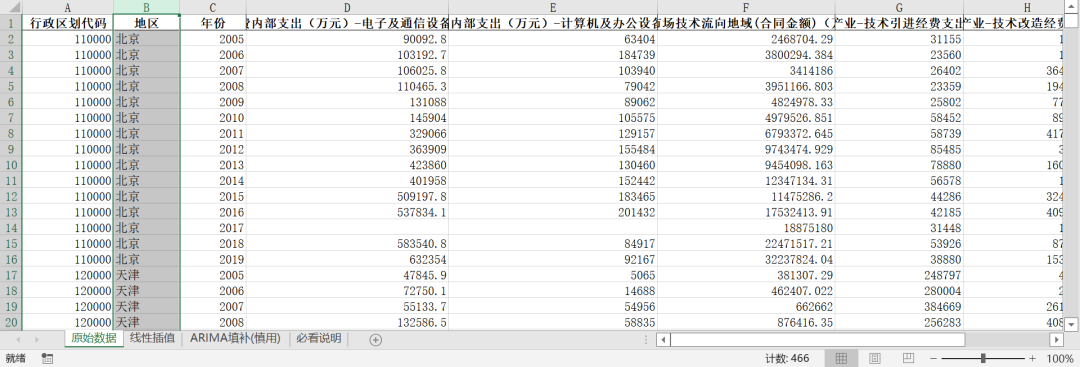This screenshot has width=1080, height=367.
Task: Click cell with value 583540.8
Action: point(347,243)
